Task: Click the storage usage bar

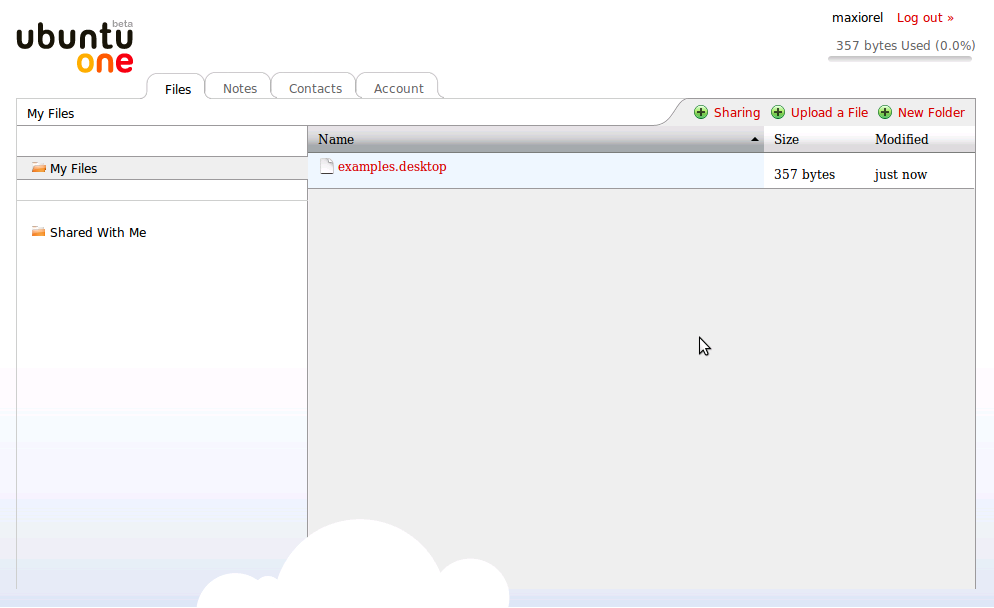Action: 900,59
